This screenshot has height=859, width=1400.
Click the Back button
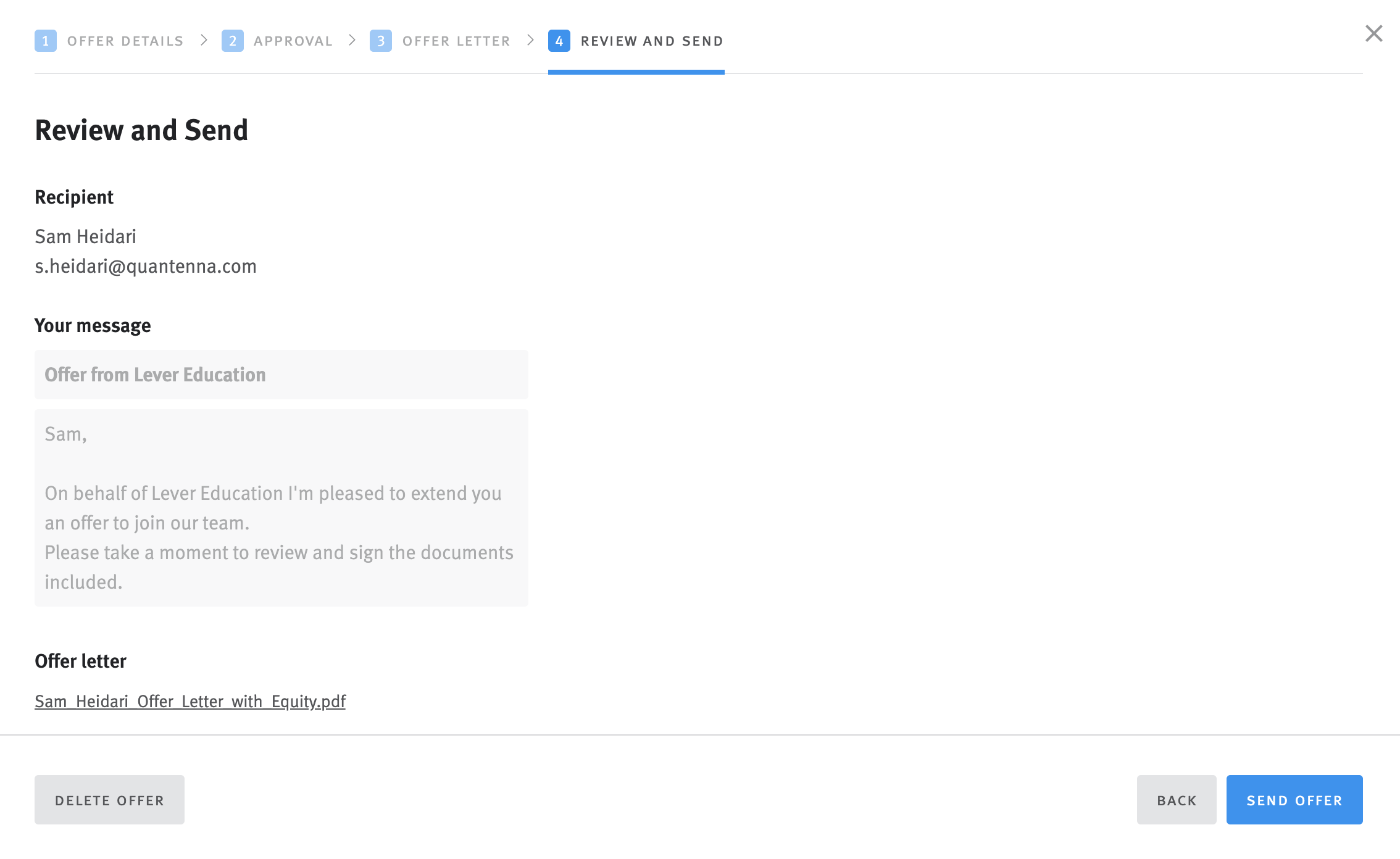[1176, 799]
